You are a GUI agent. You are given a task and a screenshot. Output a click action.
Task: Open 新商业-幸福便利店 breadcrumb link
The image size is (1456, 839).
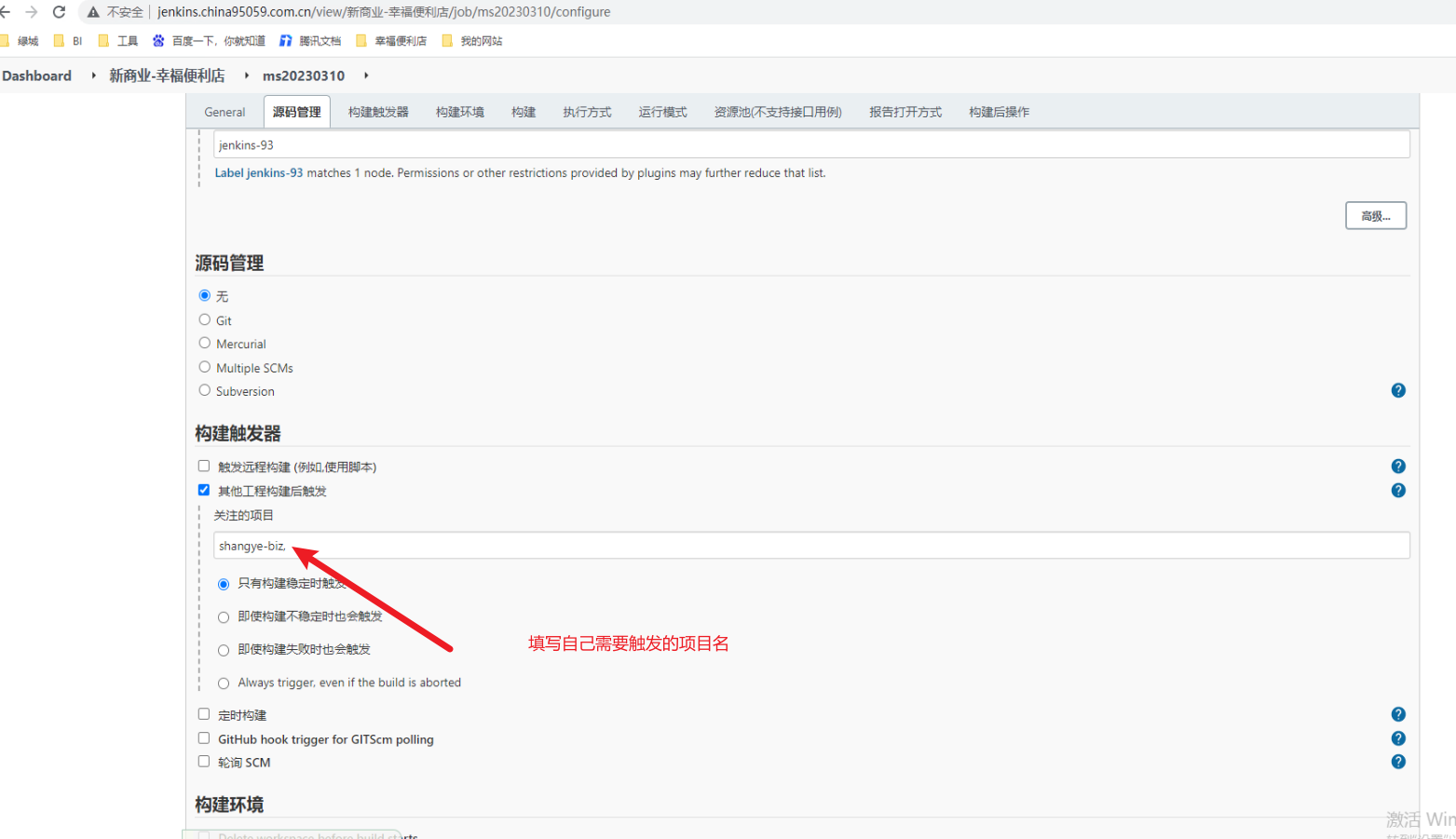[167, 75]
